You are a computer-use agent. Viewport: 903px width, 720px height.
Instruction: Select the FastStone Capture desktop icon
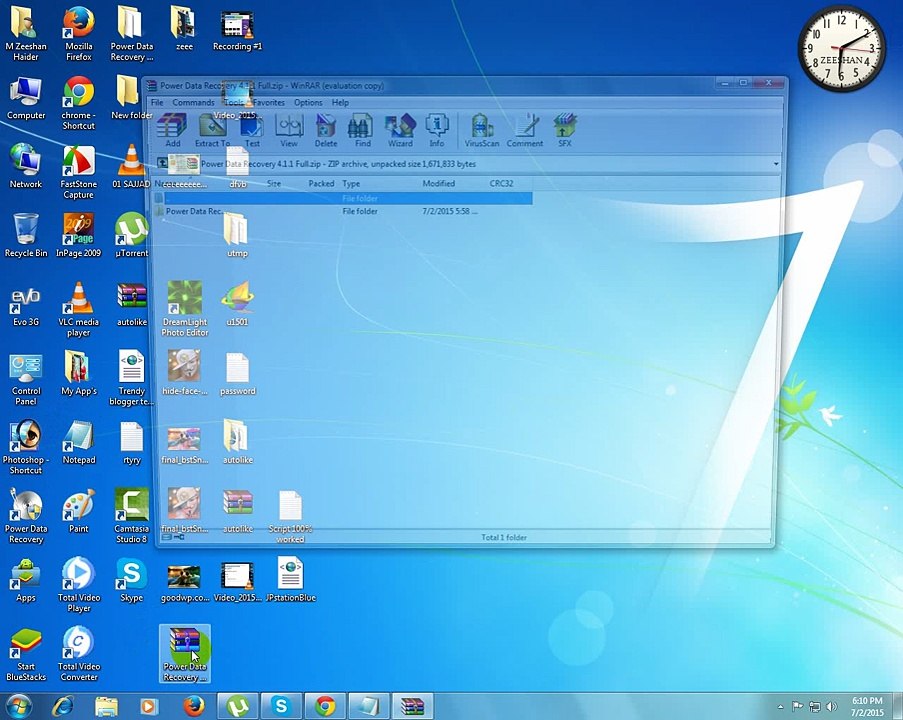[x=79, y=172]
